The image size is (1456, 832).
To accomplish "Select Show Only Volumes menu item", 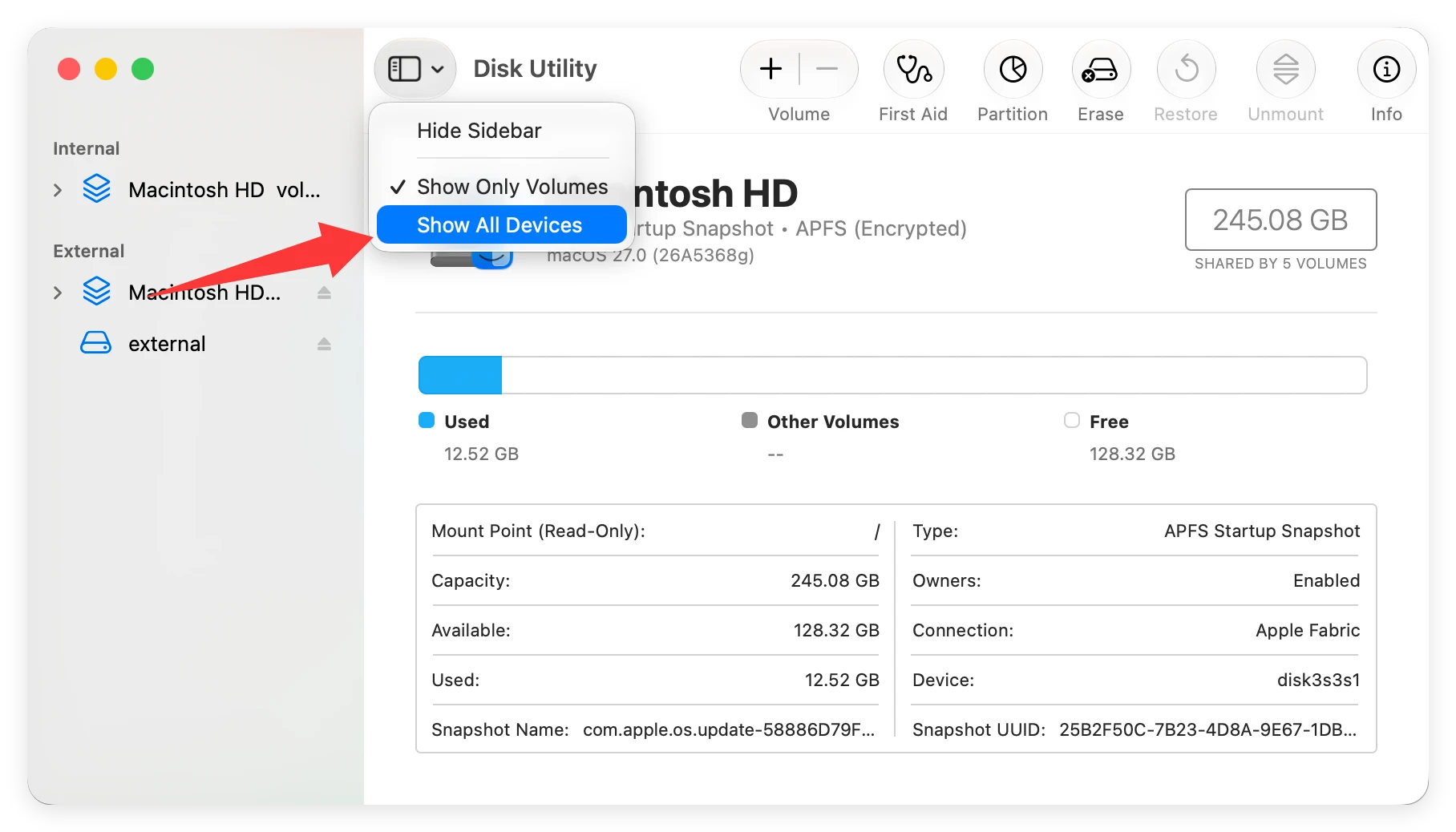I will coord(502,187).
